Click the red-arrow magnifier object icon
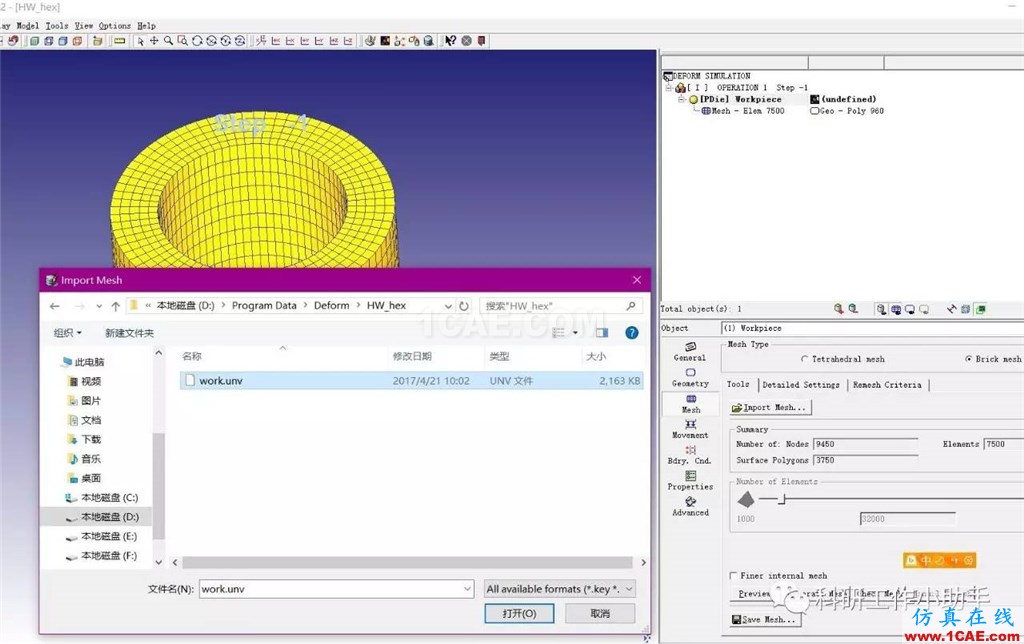This screenshot has width=1024, height=644. point(839,309)
